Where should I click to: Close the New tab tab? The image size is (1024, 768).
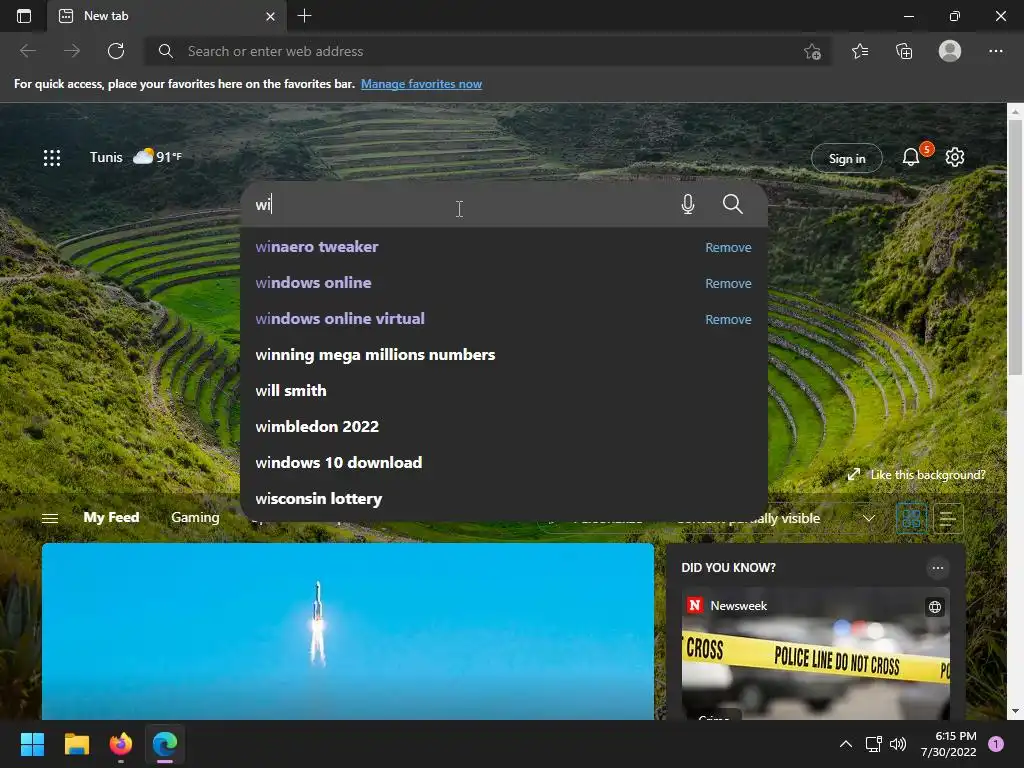(270, 16)
